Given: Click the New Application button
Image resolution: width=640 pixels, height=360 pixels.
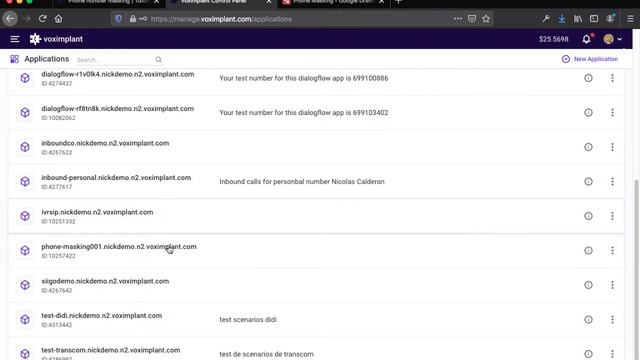Looking at the screenshot, I should (590, 59).
